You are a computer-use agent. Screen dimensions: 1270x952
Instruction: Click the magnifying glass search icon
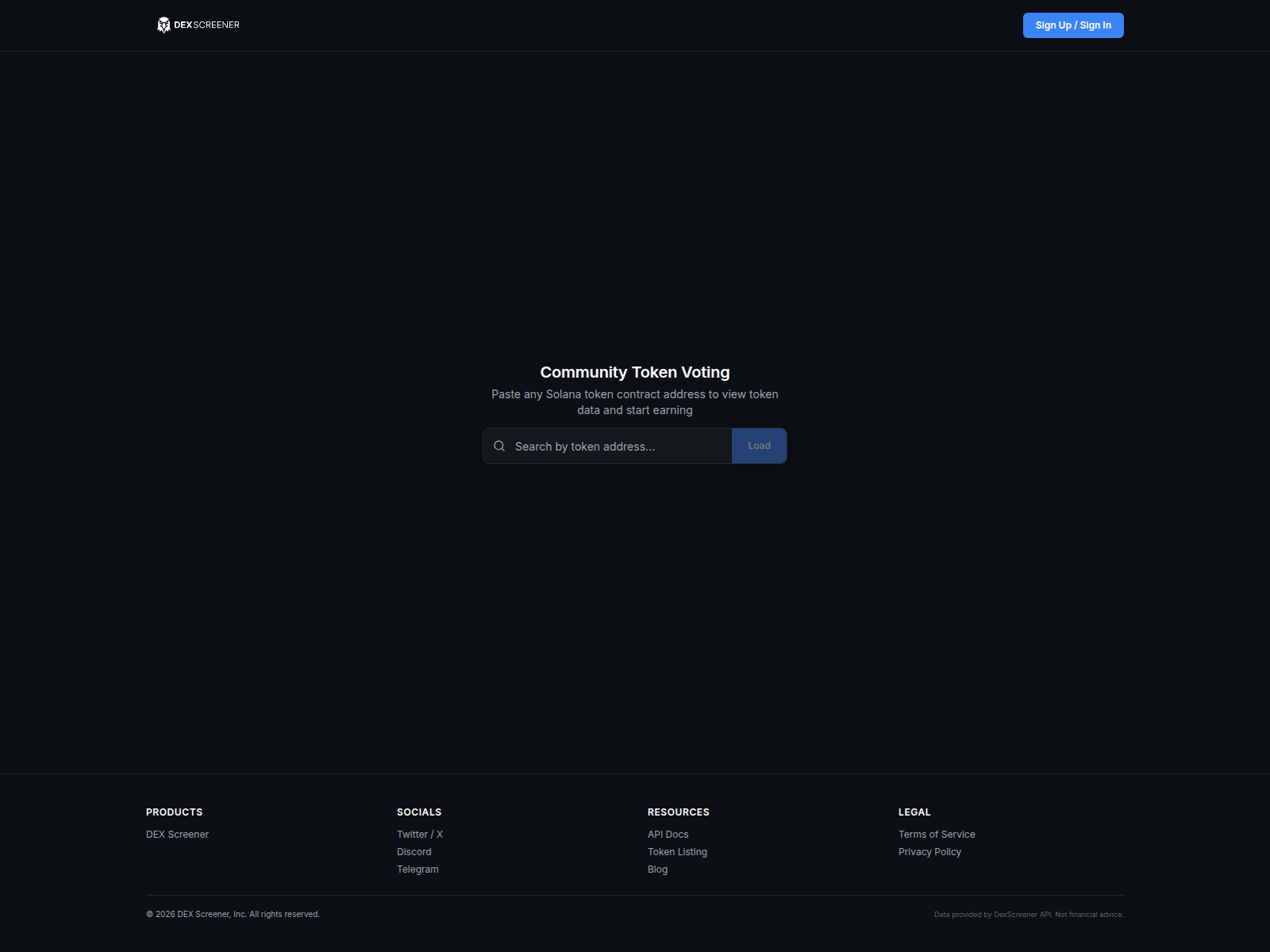(499, 446)
